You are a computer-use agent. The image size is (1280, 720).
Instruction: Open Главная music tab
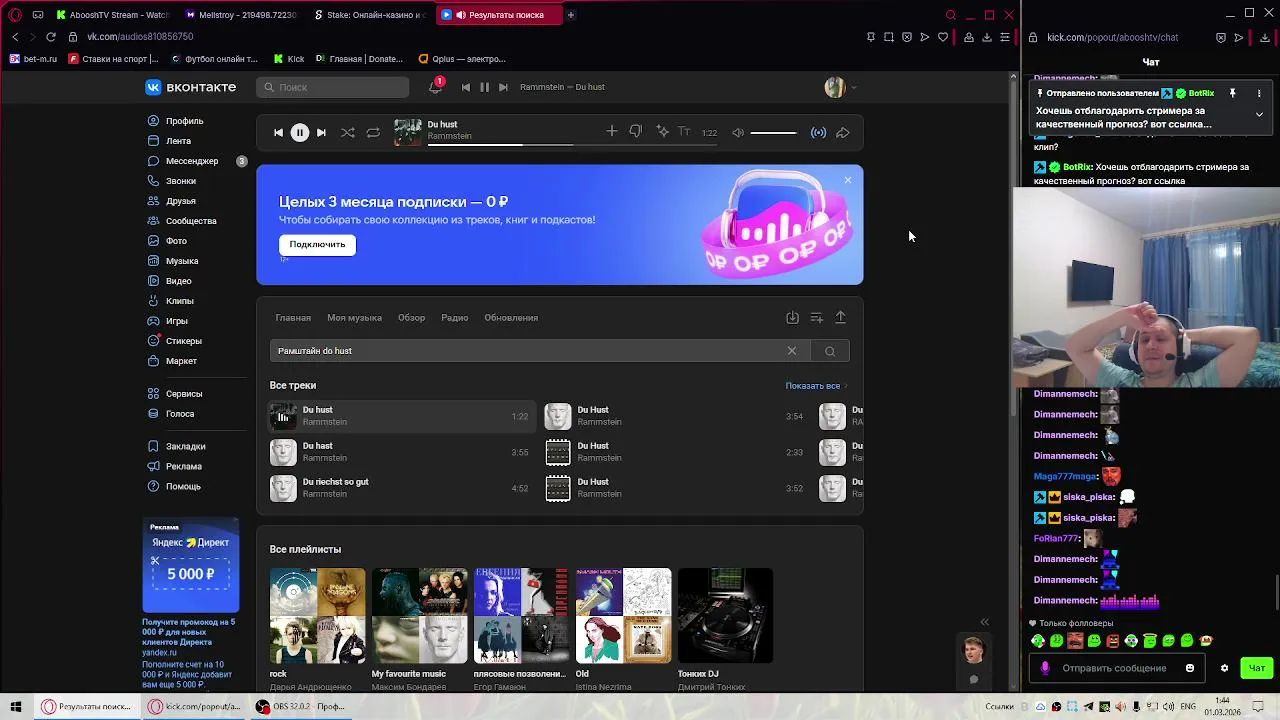(x=293, y=318)
